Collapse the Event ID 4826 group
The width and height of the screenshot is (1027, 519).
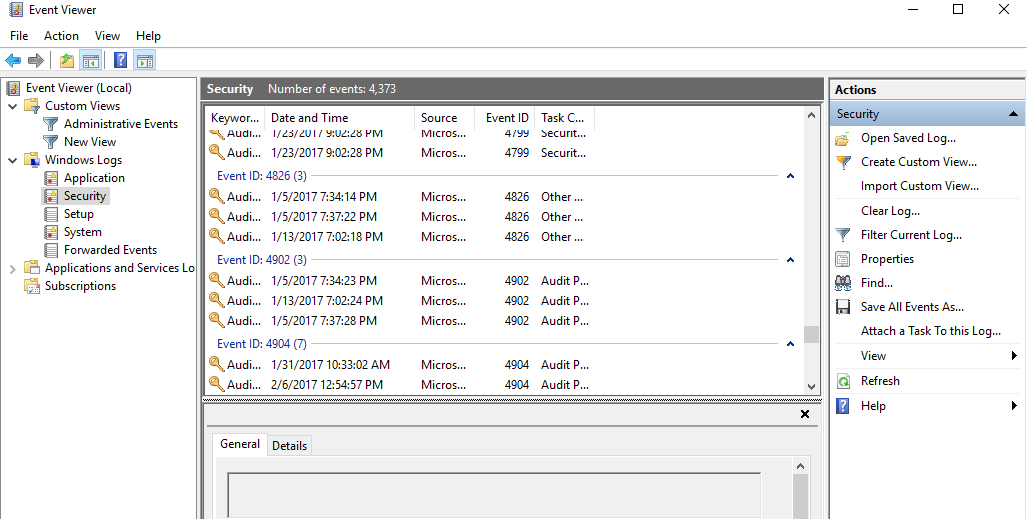790,176
